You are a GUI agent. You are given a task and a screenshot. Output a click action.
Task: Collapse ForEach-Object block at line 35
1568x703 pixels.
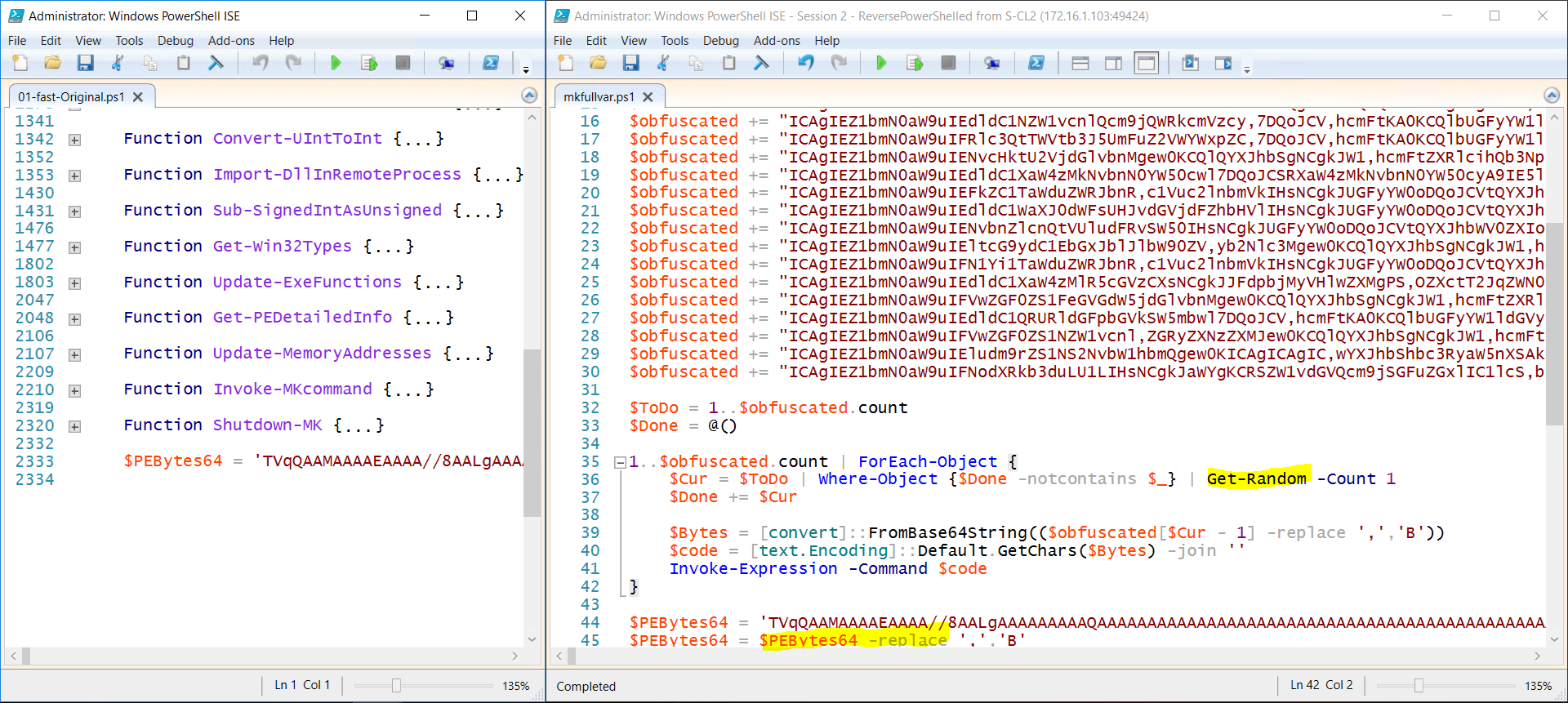(x=620, y=462)
